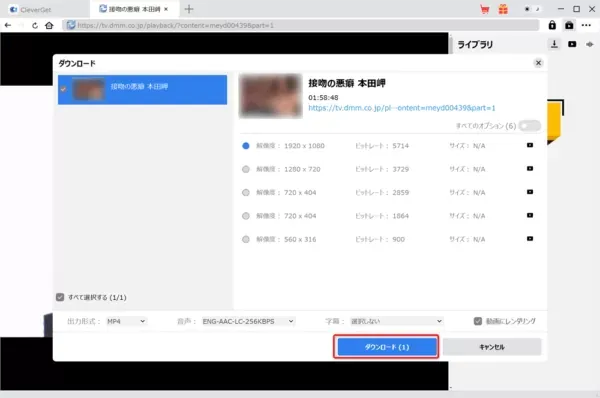Toggle the theme switch in title bar
600x398 pixels.
[532, 9]
